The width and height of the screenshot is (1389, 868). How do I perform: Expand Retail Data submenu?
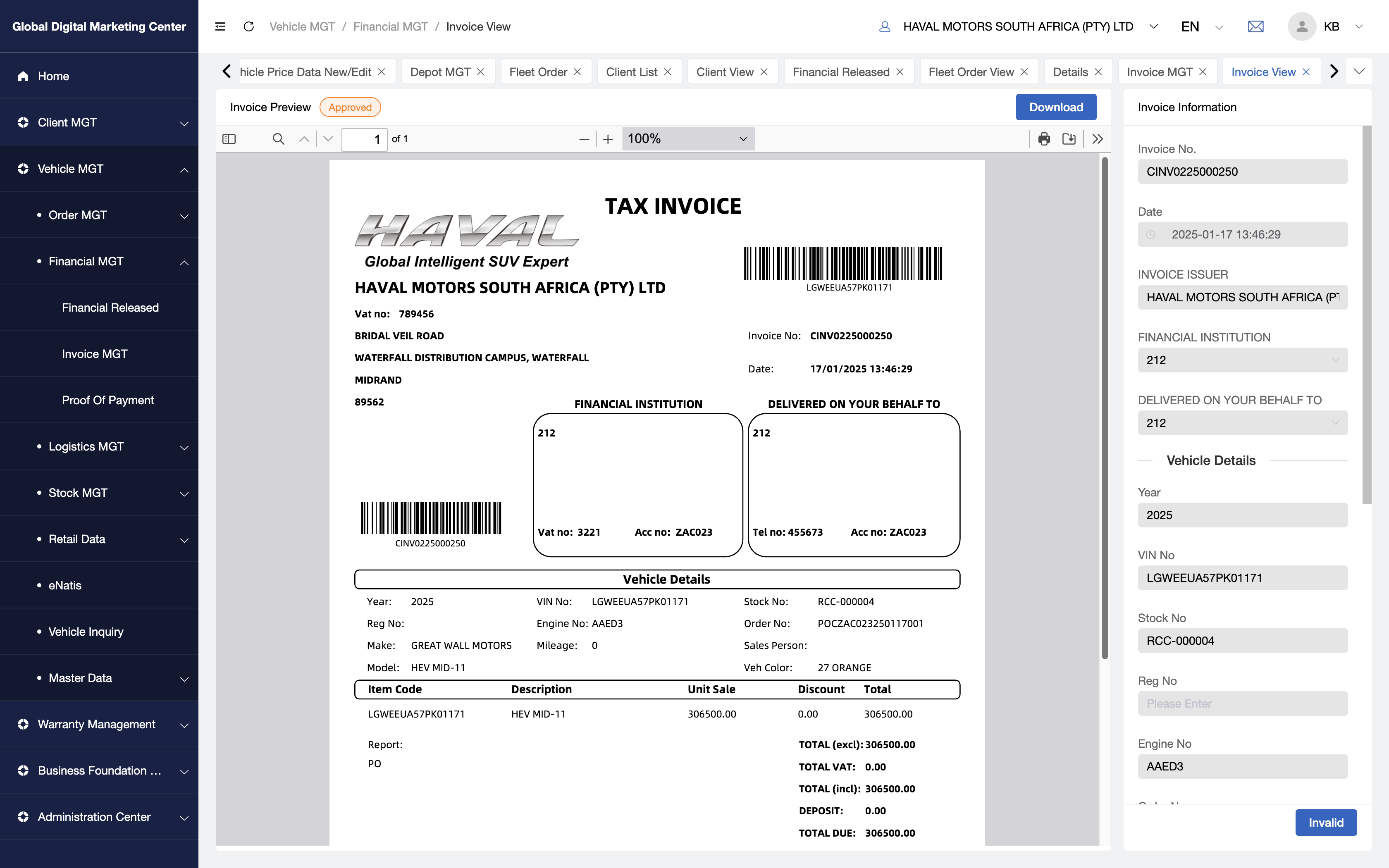tap(99, 539)
